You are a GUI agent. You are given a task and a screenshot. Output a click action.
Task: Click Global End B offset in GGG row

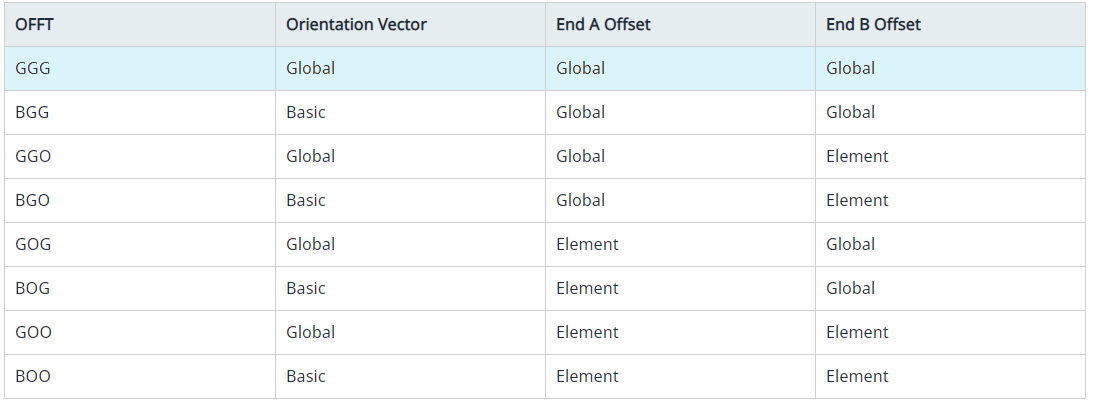point(850,69)
